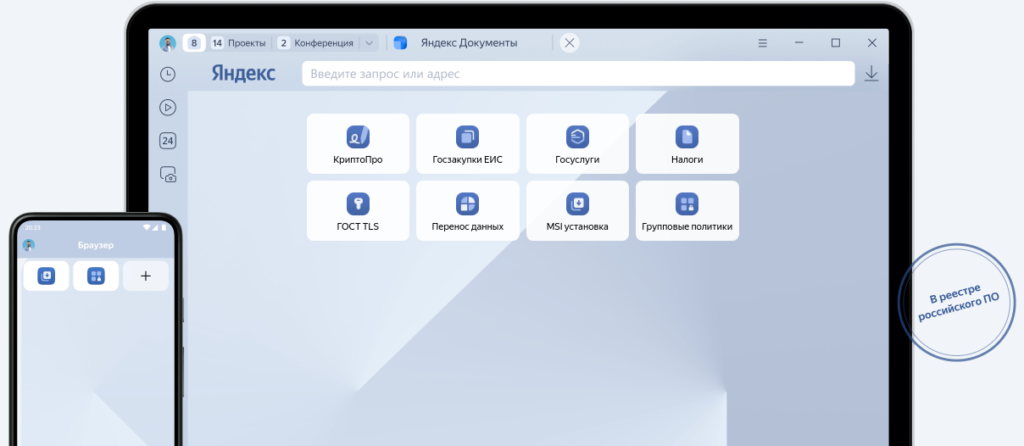Viewport: 1024px width, 446px height.
Task: Switch to the Конференция tab group
Action: click(316, 43)
